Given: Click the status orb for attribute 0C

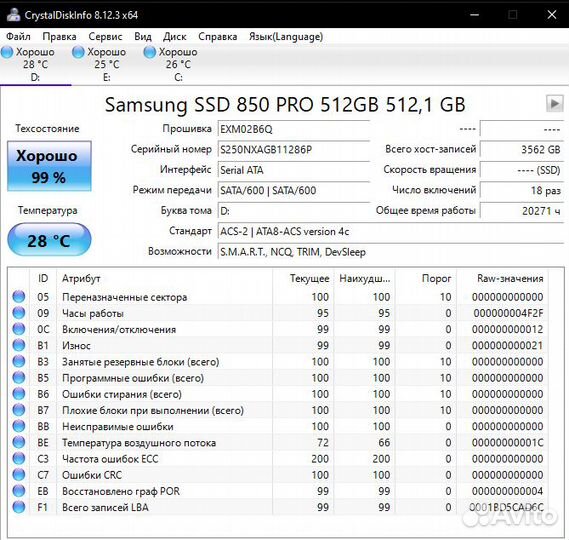Looking at the screenshot, I should coord(19,329).
